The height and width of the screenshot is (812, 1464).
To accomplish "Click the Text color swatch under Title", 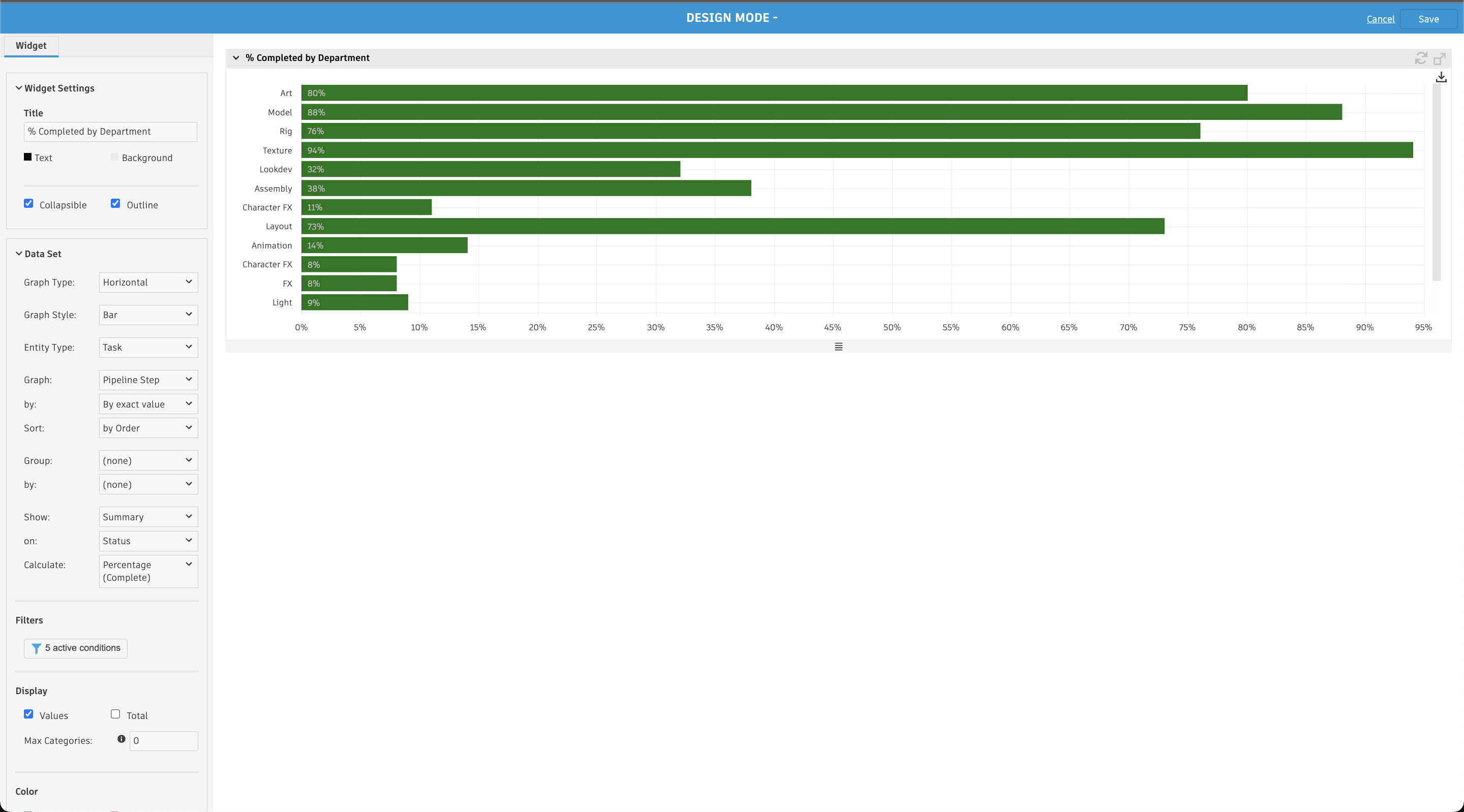I will tap(28, 157).
